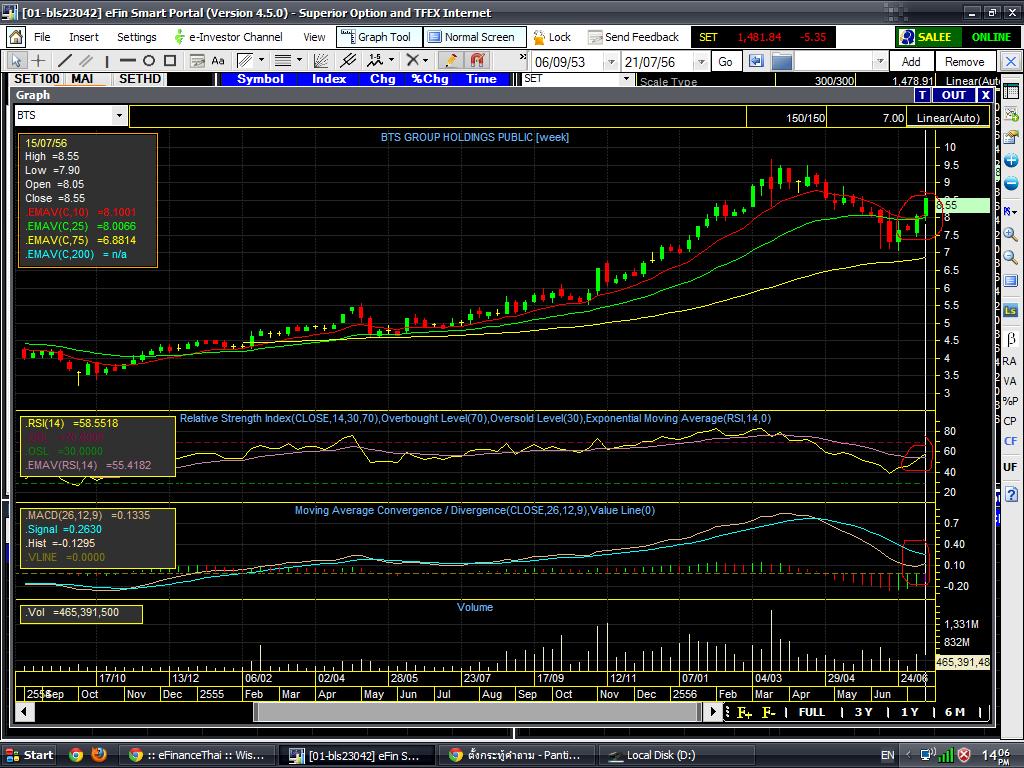This screenshot has width=1024, height=768.
Task: Toggle the pencil edit mode
Action: [450, 61]
